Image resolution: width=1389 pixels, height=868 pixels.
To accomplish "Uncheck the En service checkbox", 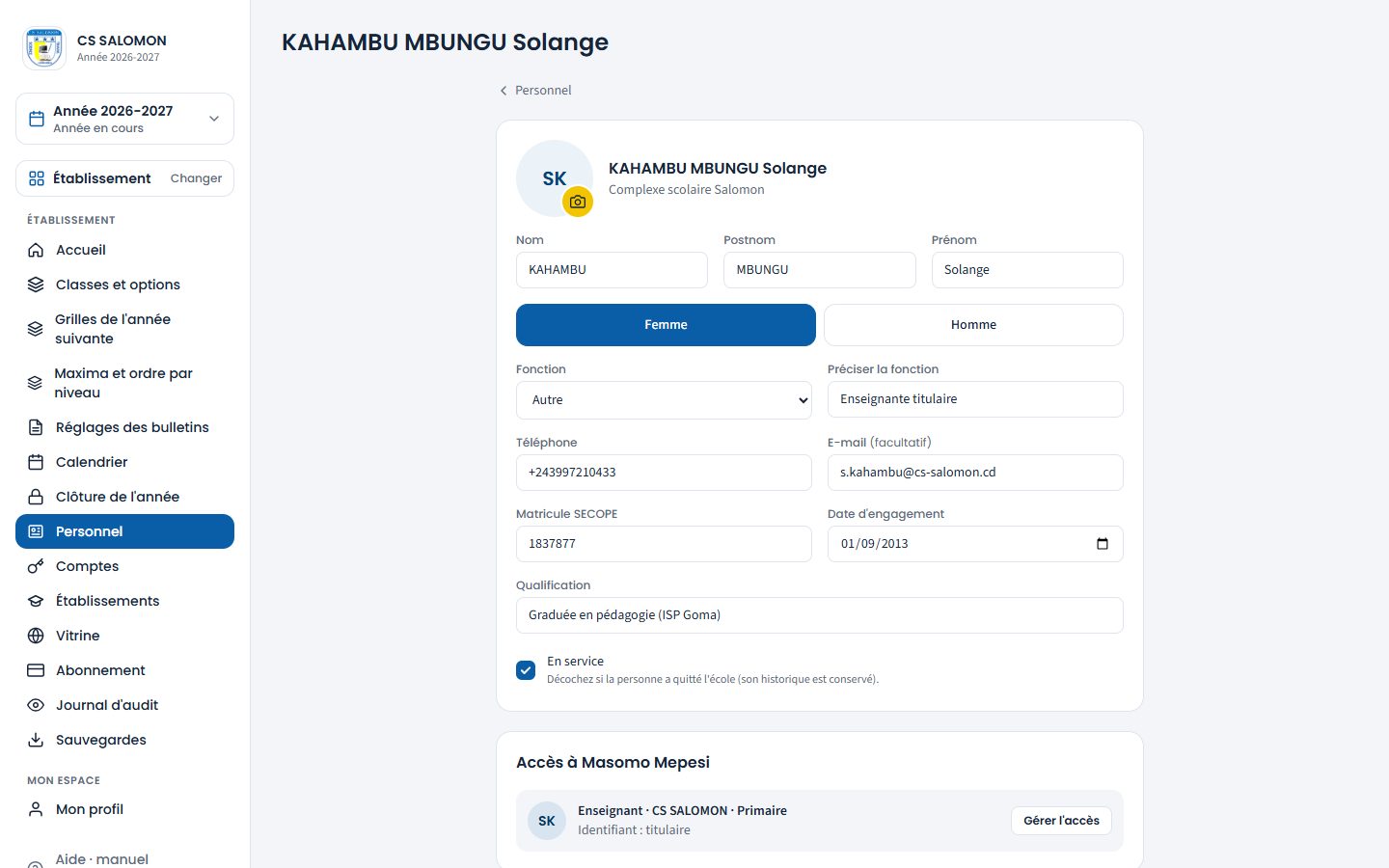I will click(526, 670).
